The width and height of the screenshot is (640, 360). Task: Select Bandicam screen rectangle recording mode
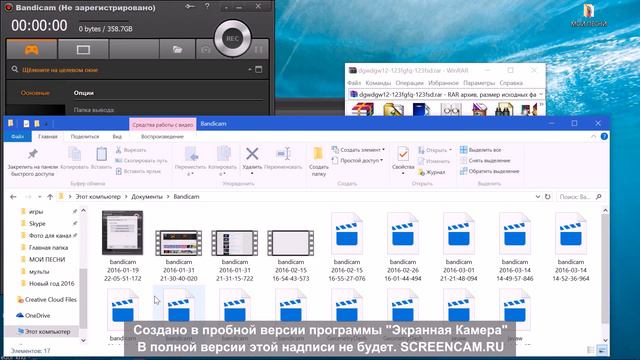pos(83,50)
